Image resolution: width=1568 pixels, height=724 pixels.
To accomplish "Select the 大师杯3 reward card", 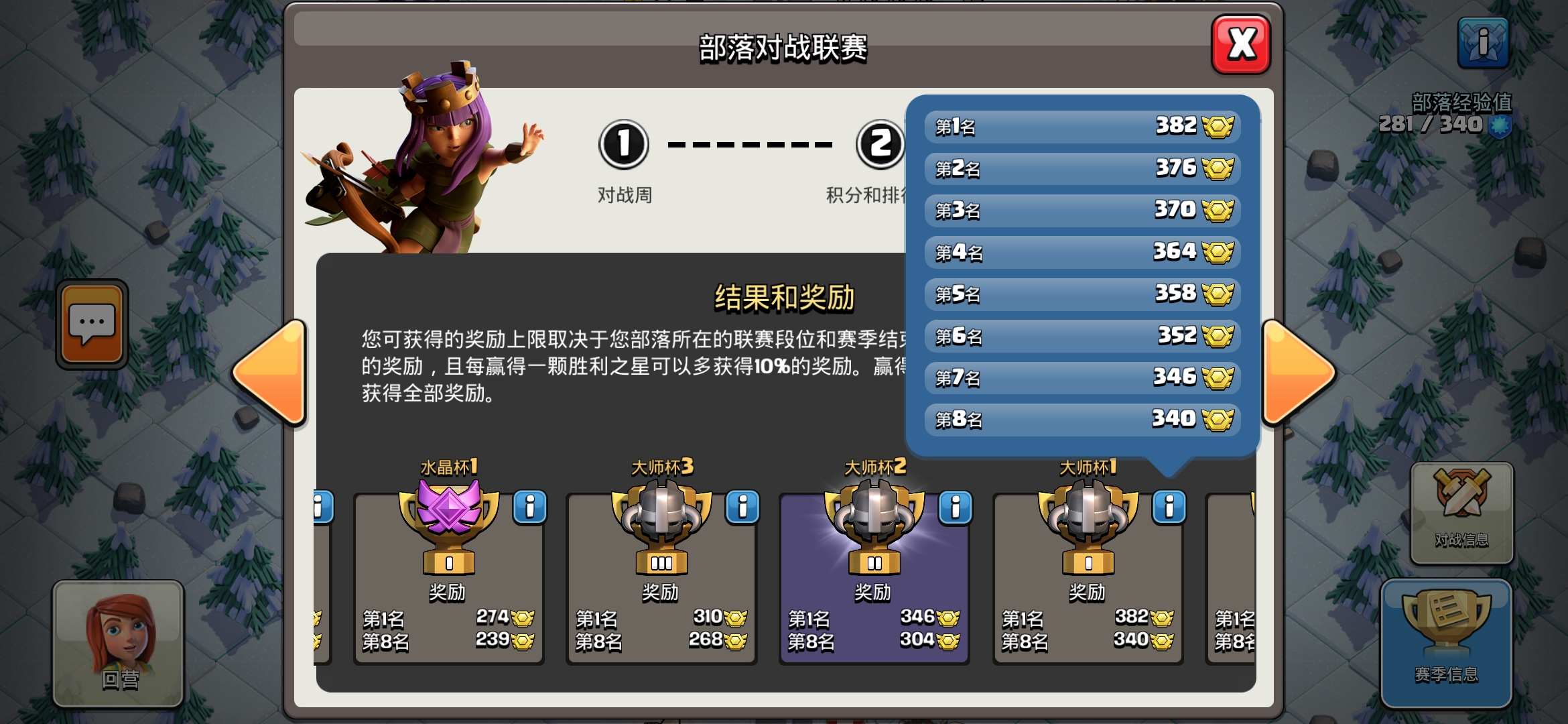I will (x=661, y=579).
